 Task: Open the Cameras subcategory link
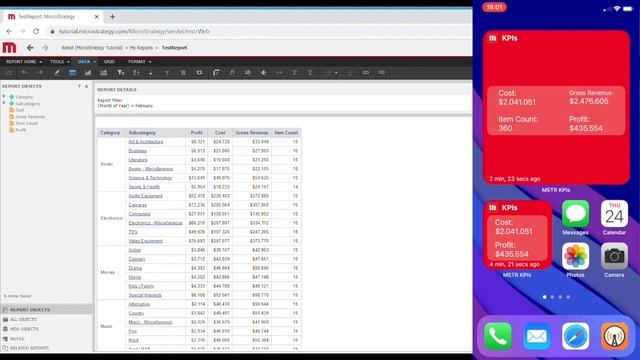[x=138, y=205]
